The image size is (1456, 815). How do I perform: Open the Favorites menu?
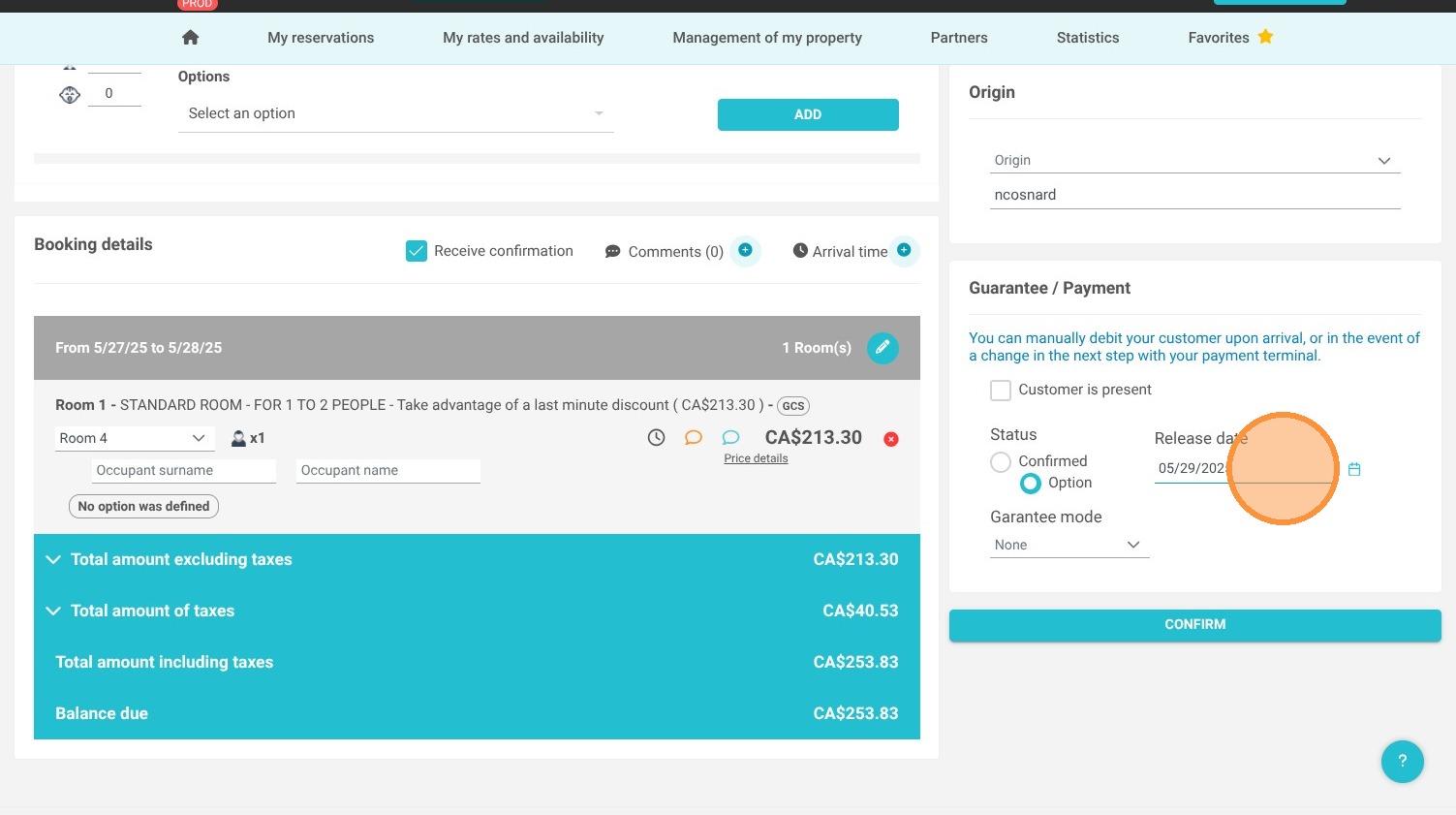tap(1219, 38)
